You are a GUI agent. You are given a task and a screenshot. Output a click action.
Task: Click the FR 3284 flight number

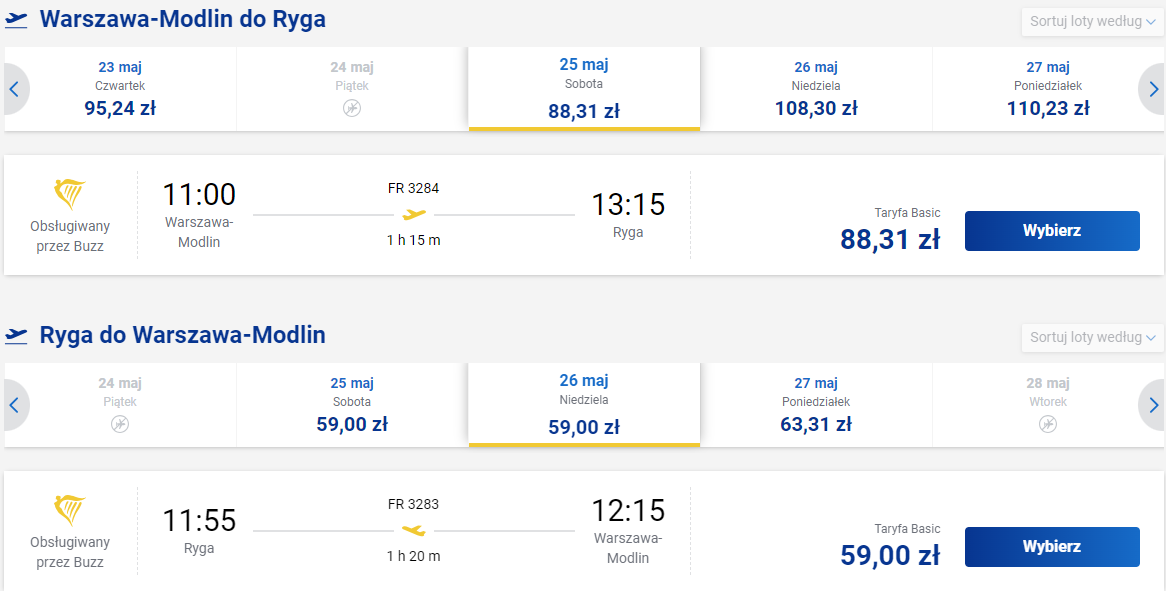coord(413,188)
